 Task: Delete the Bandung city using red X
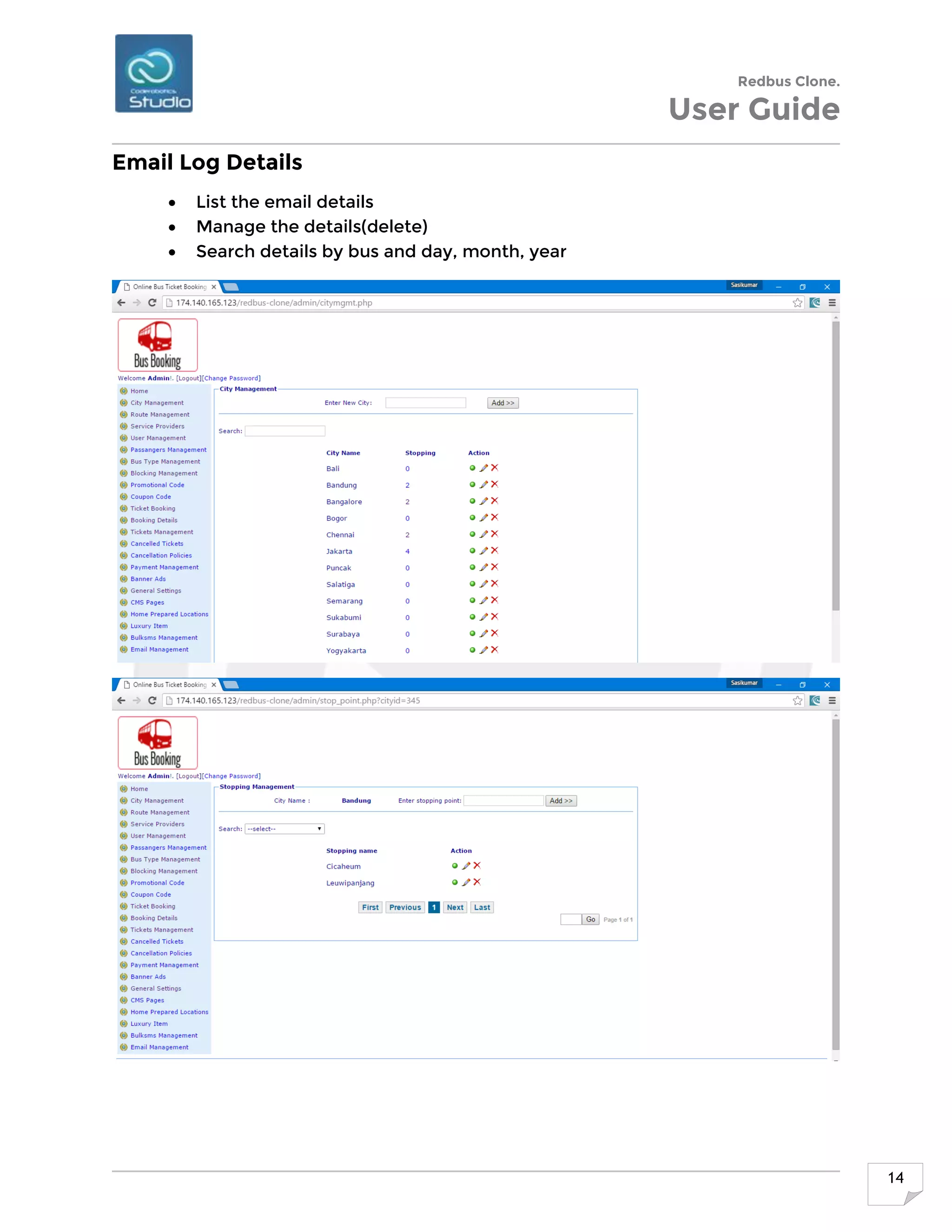pyautogui.click(x=495, y=484)
